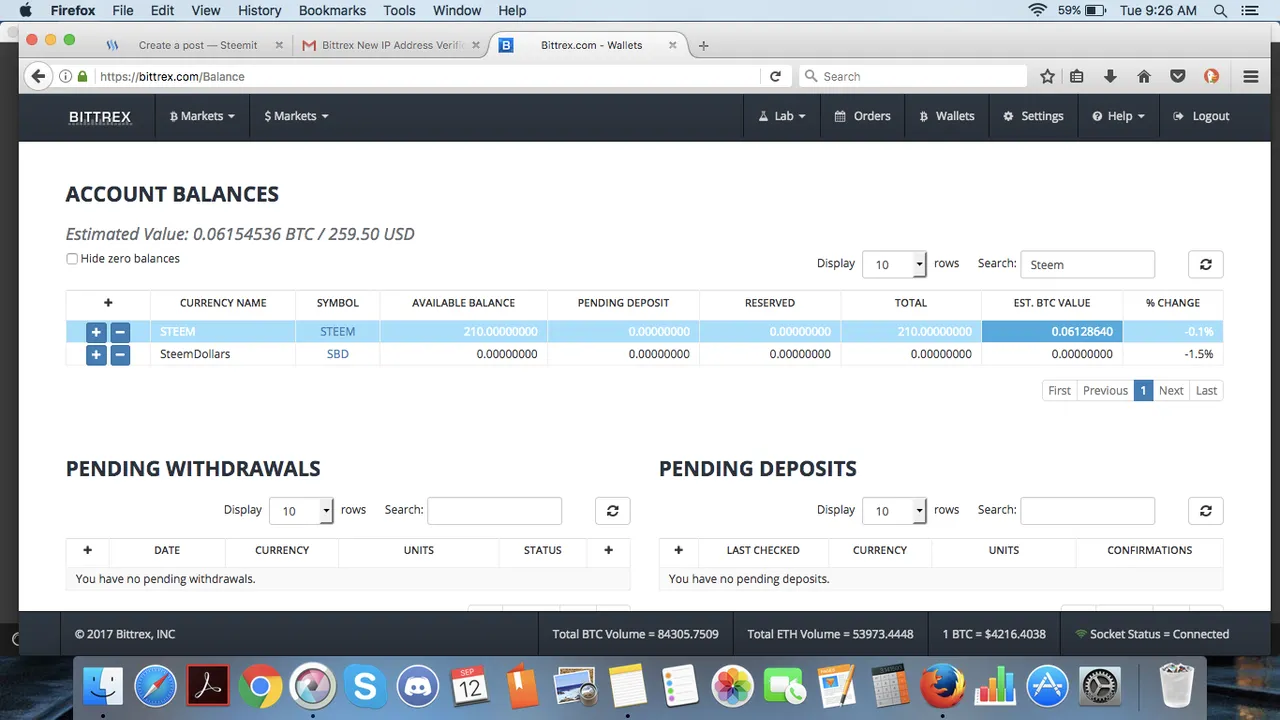
Task: Click the minus button on the STEEM row
Action: (x=120, y=331)
